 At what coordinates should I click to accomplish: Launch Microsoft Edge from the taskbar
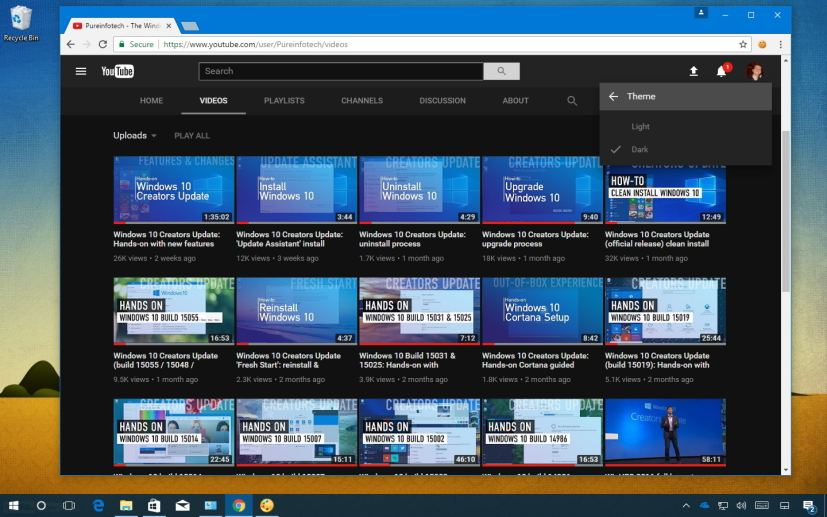point(98,505)
